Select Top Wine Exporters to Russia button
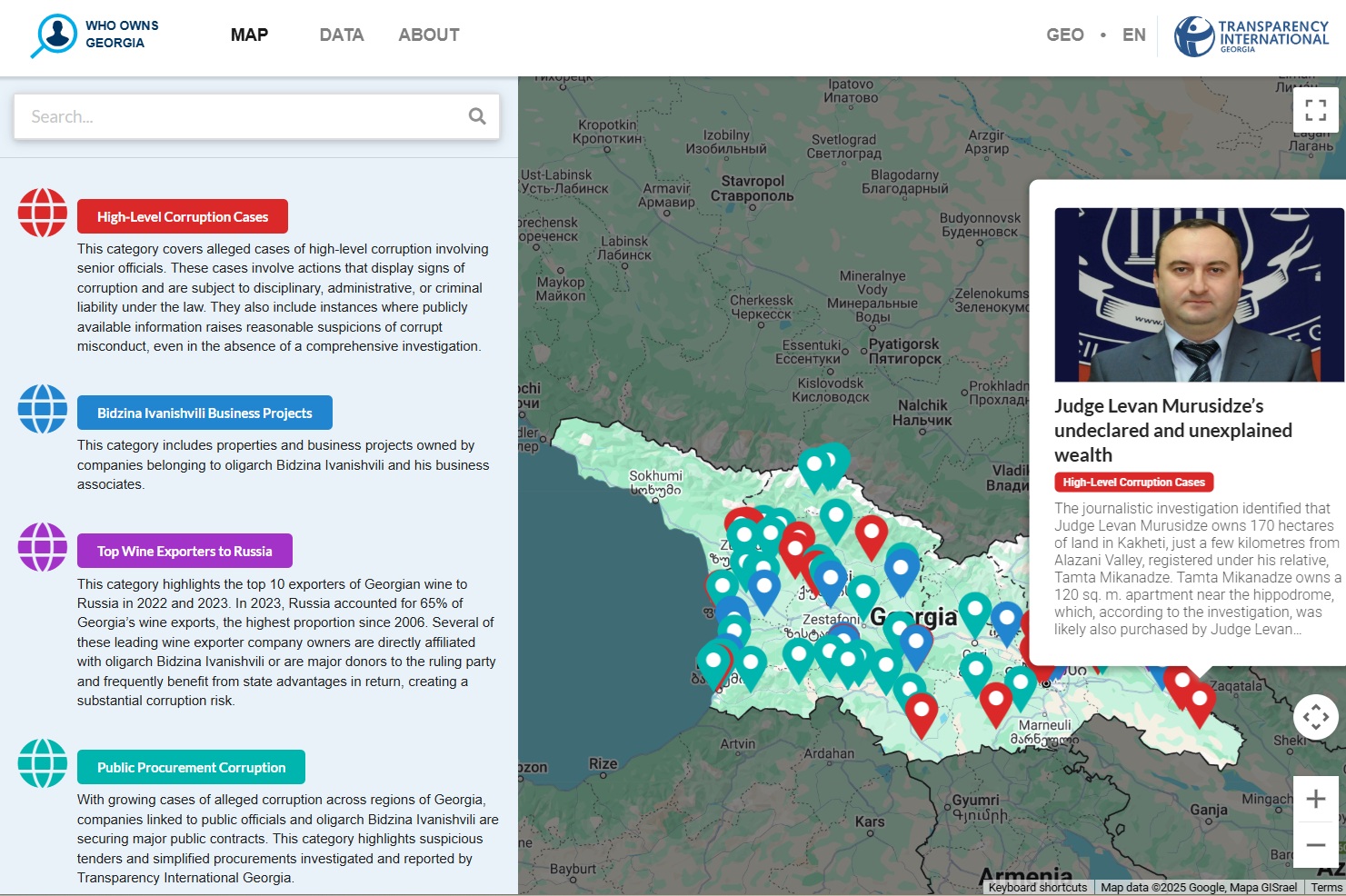The width and height of the screenshot is (1346, 896). tap(184, 551)
